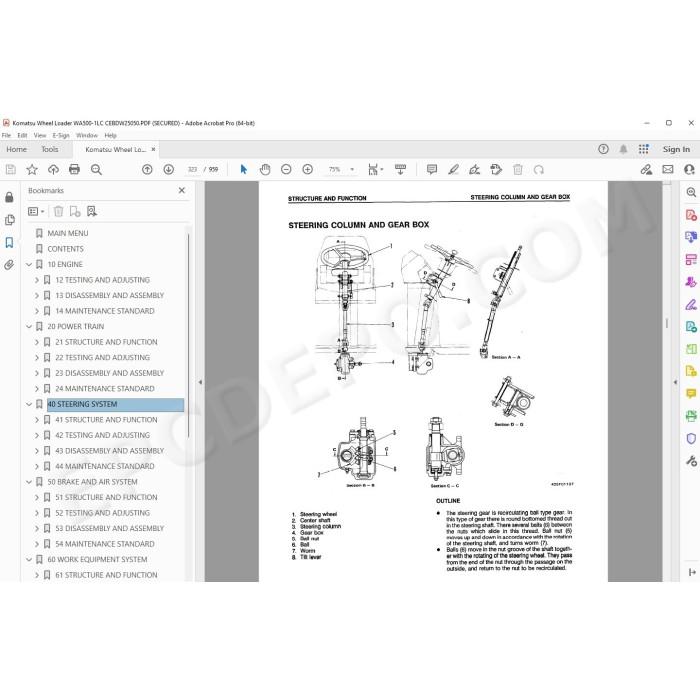Open the View menu
Viewport: 700px width, 700px height.
coord(40,135)
